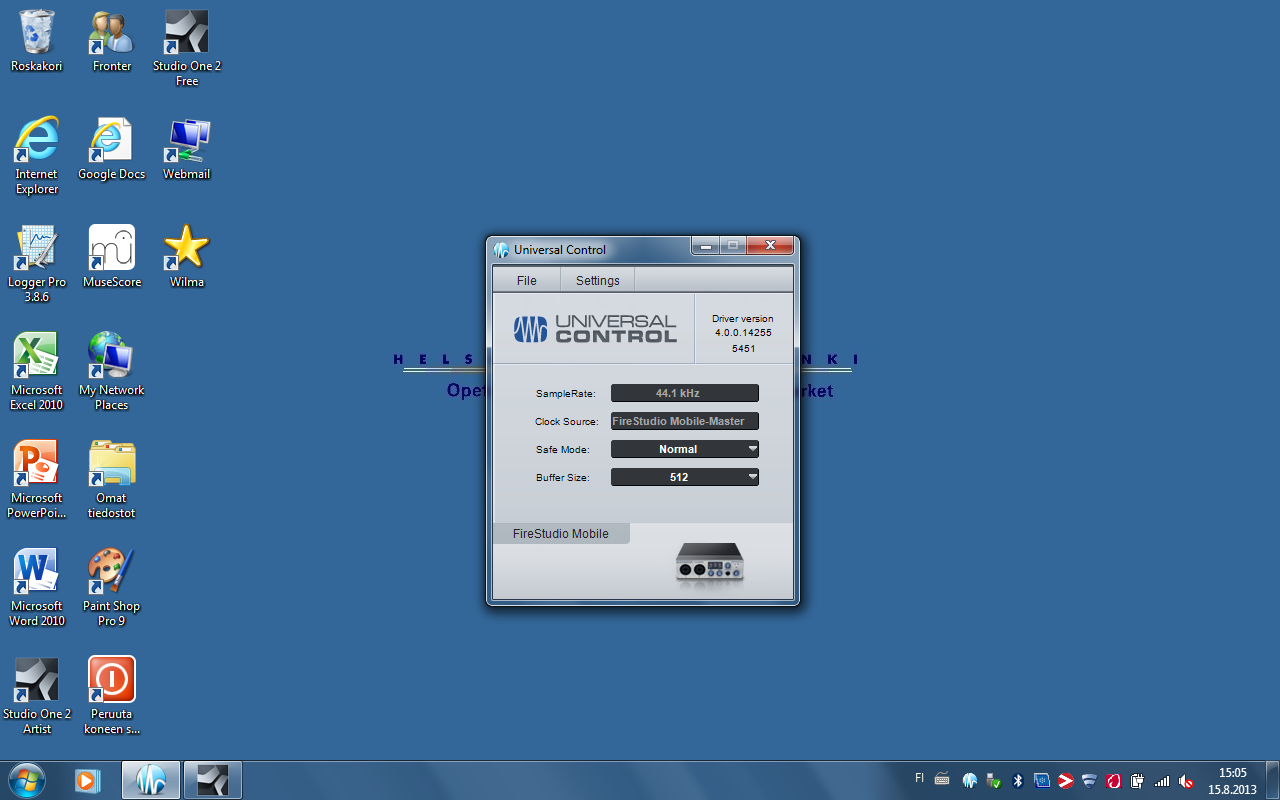The image size is (1280, 800).
Task: Click the Studio One taskbar button
Action: [213, 780]
